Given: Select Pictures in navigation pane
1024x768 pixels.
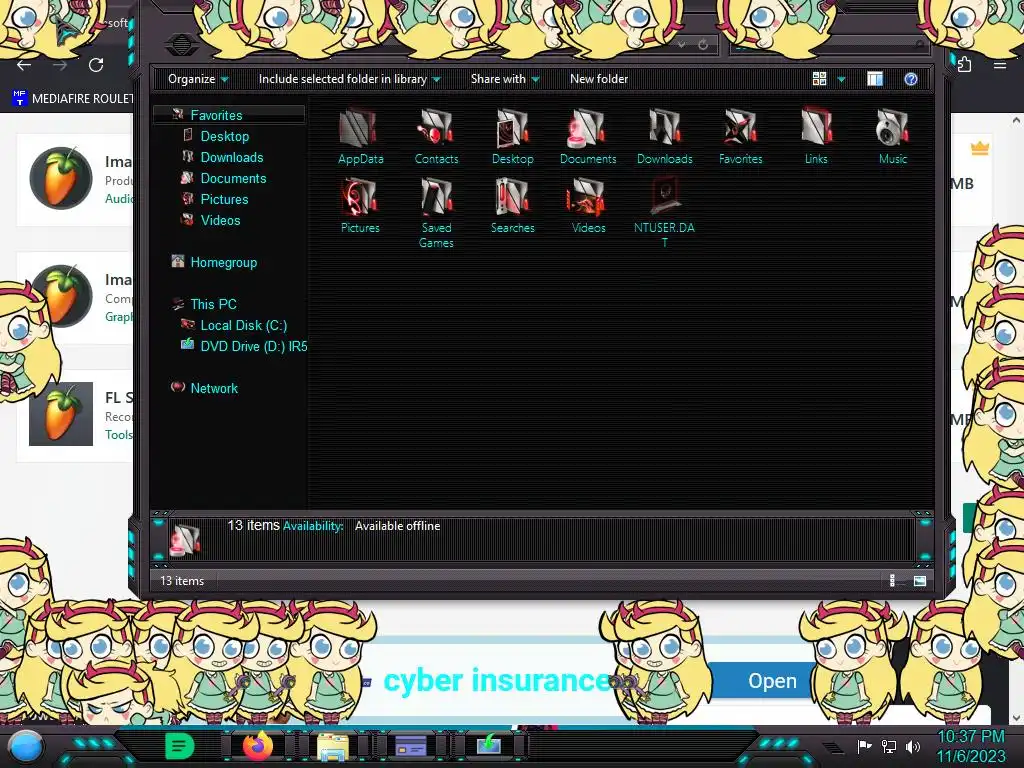Looking at the screenshot, I should point(224,199).
